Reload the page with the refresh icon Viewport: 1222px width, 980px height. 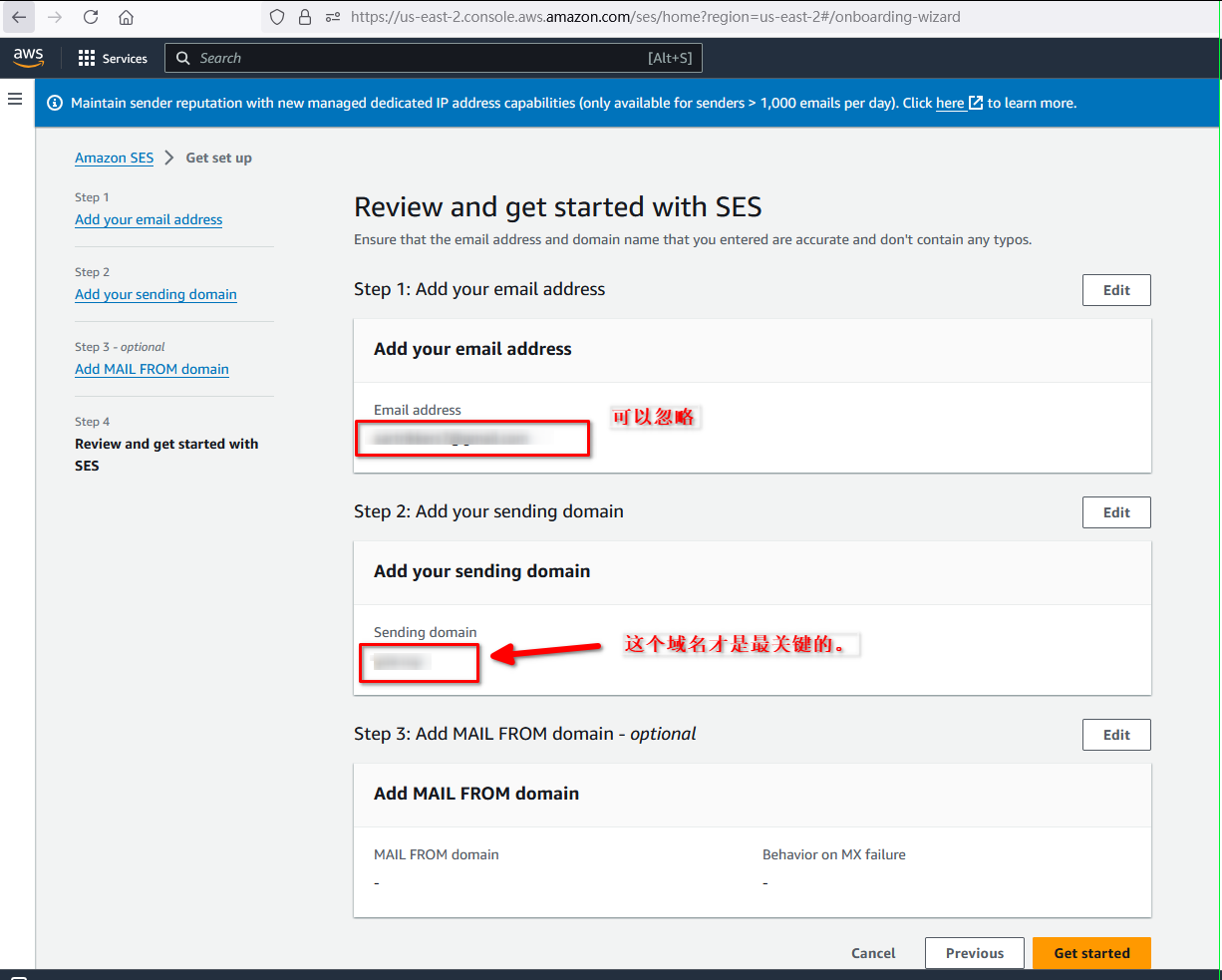[x=91, y=17]
